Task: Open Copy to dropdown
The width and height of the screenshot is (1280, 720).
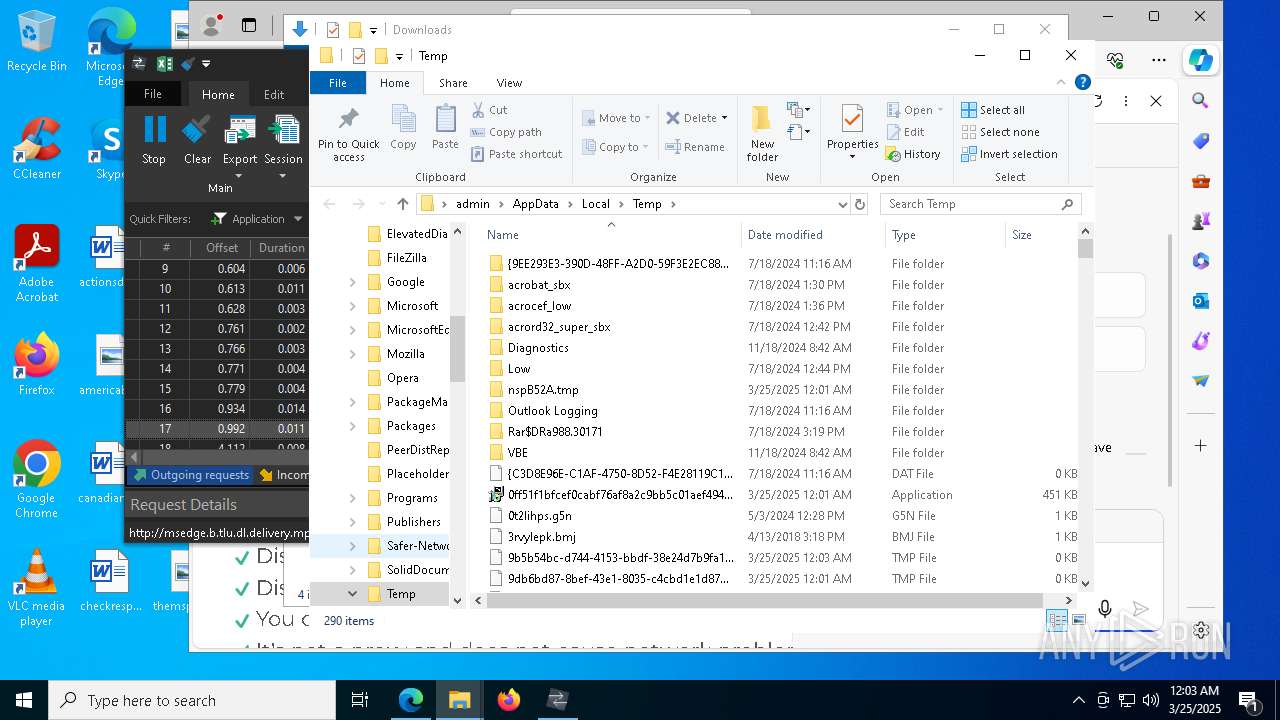Action: point(616,147)
